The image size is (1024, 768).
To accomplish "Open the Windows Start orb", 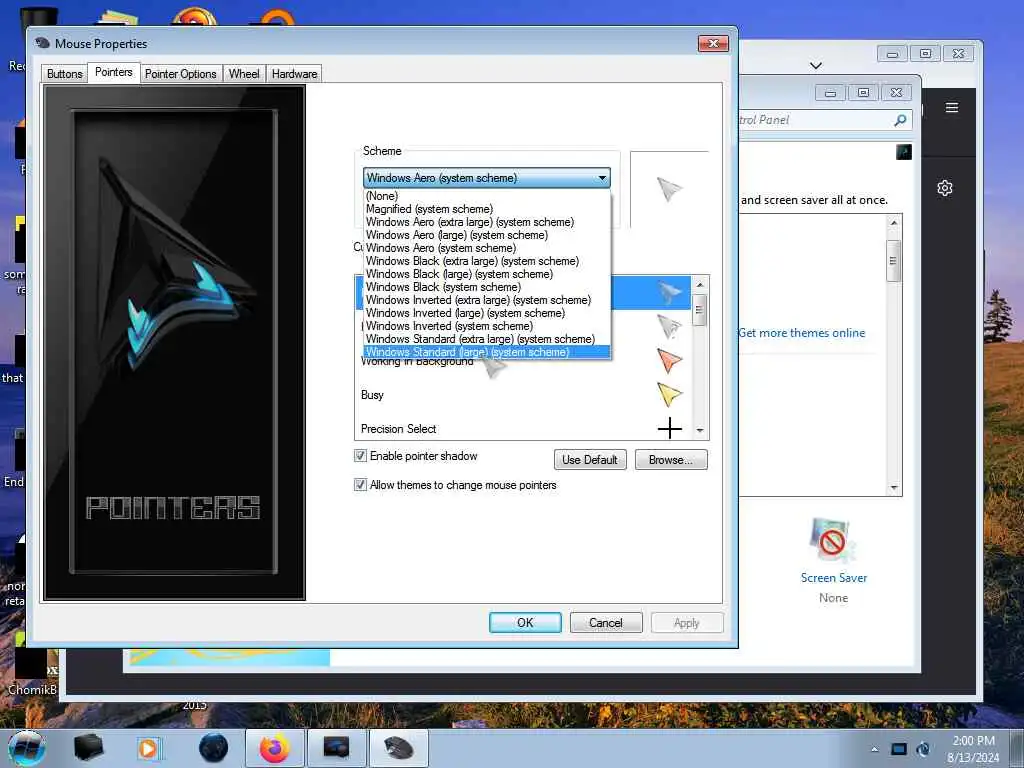I will pos(27,748).
